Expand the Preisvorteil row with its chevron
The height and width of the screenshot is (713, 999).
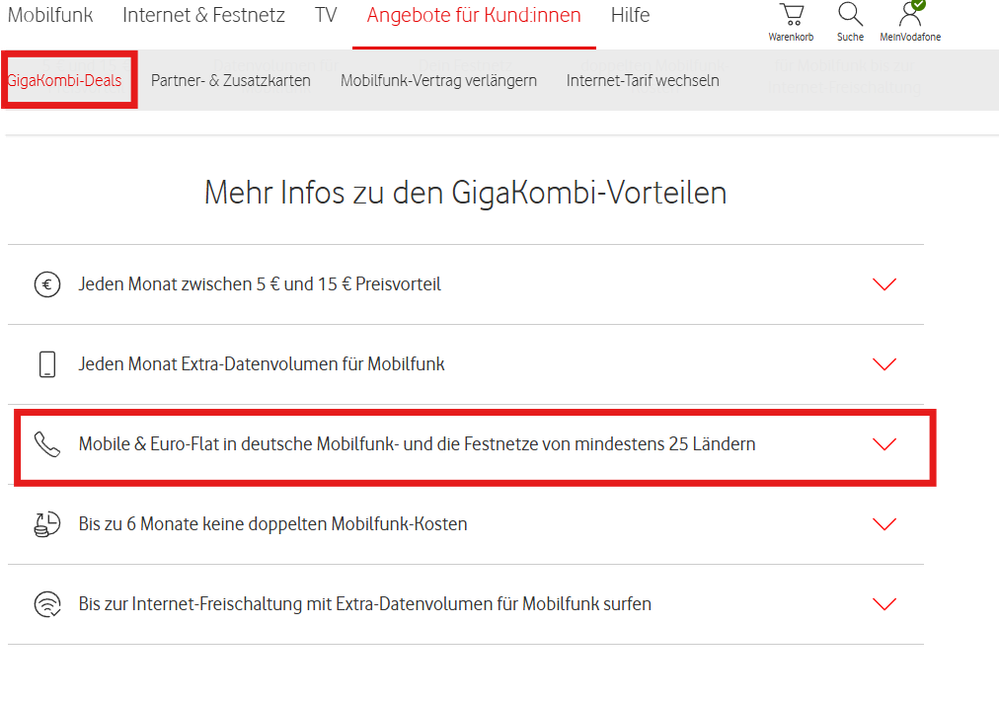tap(884, 284)
